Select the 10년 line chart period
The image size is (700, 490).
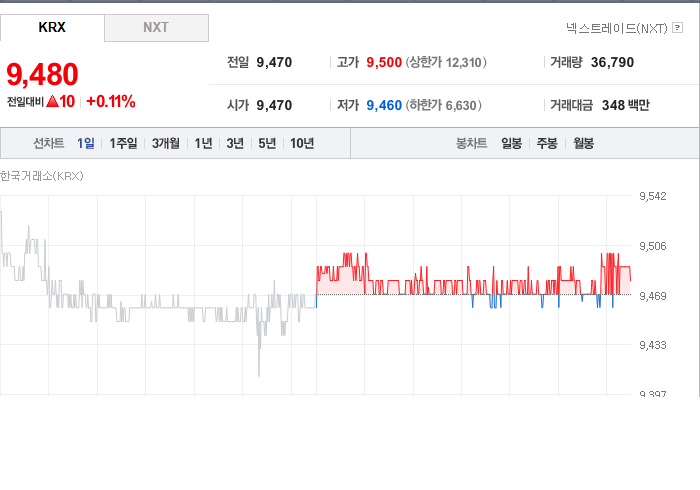pyautogui.click(x=302, y=143)
